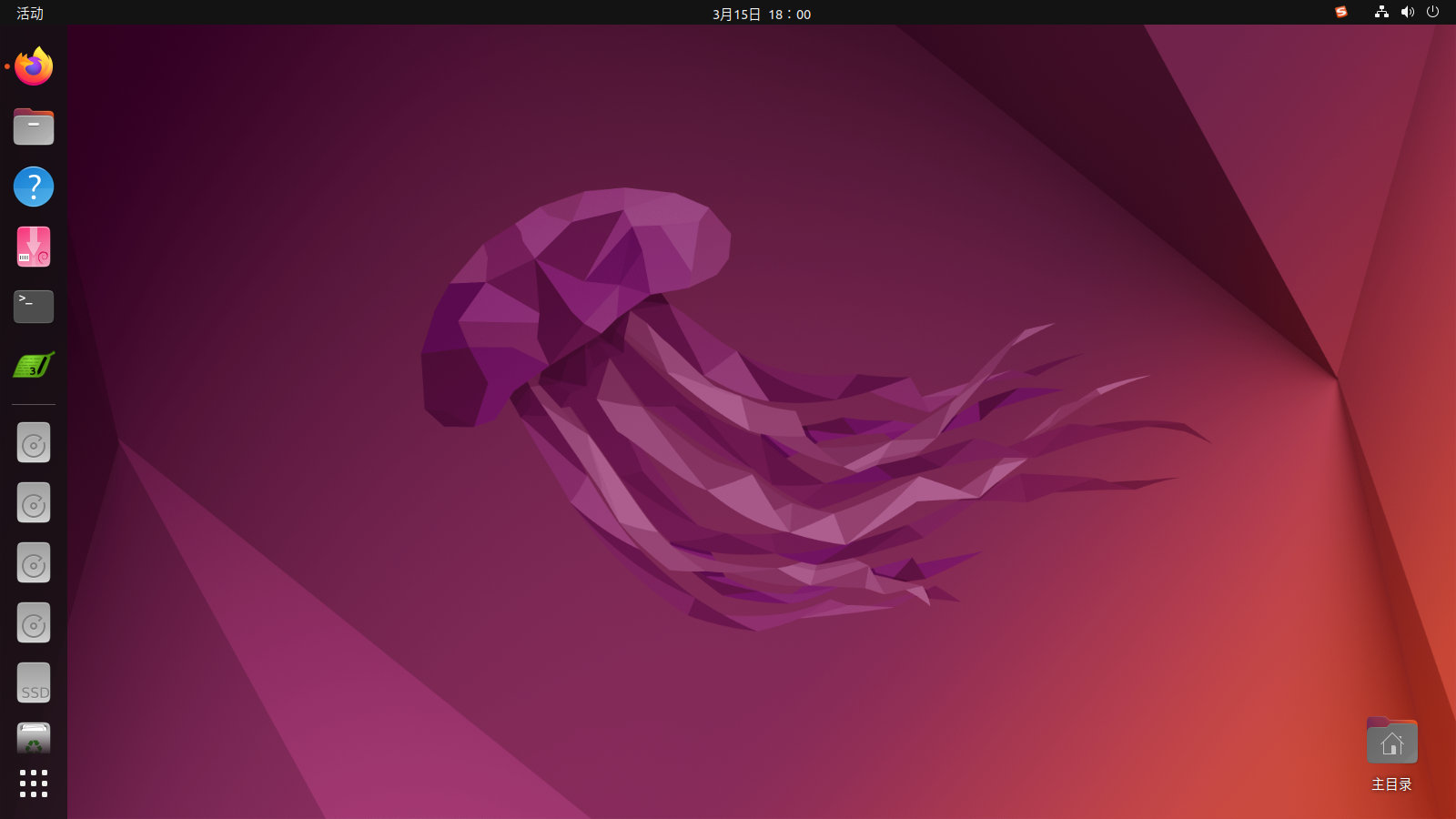The width and height of the screenshot is (1456, 819).
Task: Open the 主目录 home folder on desktop
Action: coord(1391,755)
